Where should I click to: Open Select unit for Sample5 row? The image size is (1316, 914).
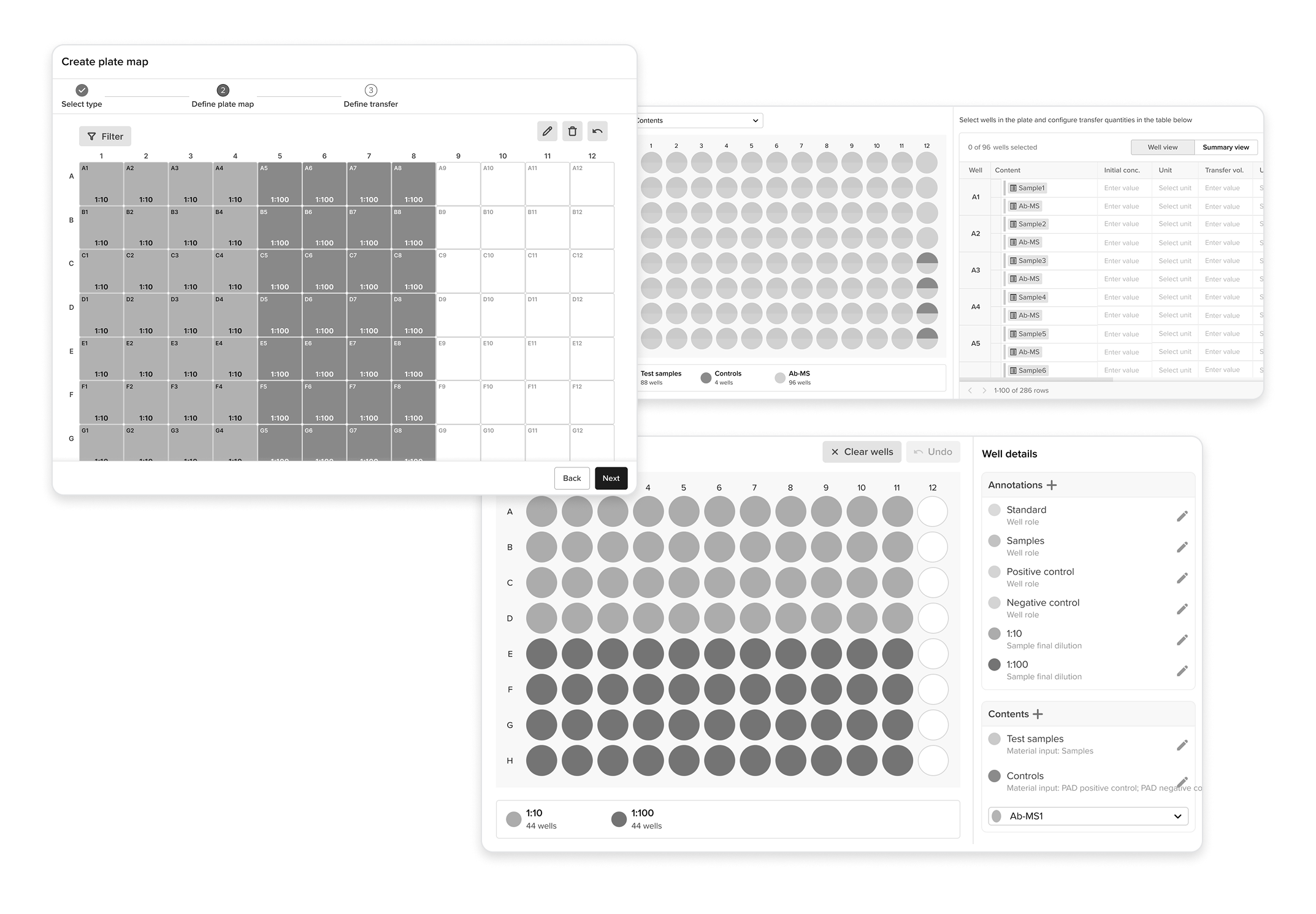tap(1175, 334)
